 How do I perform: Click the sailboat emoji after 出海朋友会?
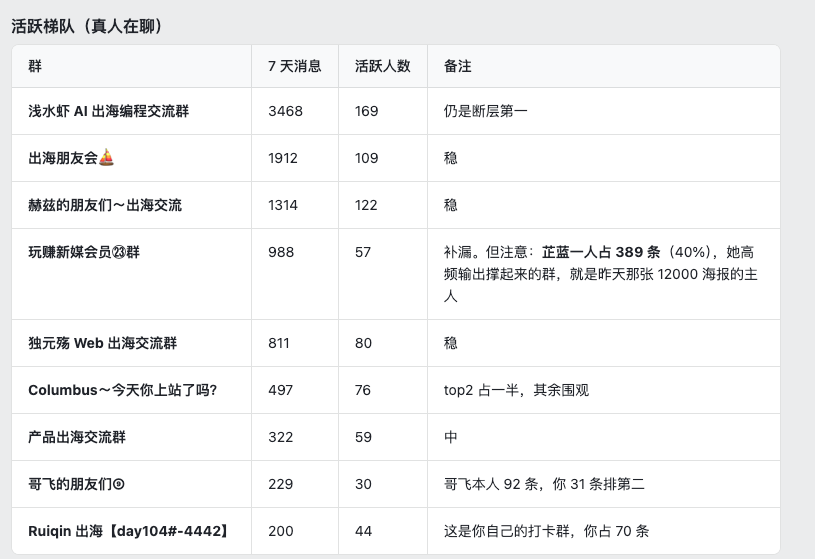(x=106, y=158)
